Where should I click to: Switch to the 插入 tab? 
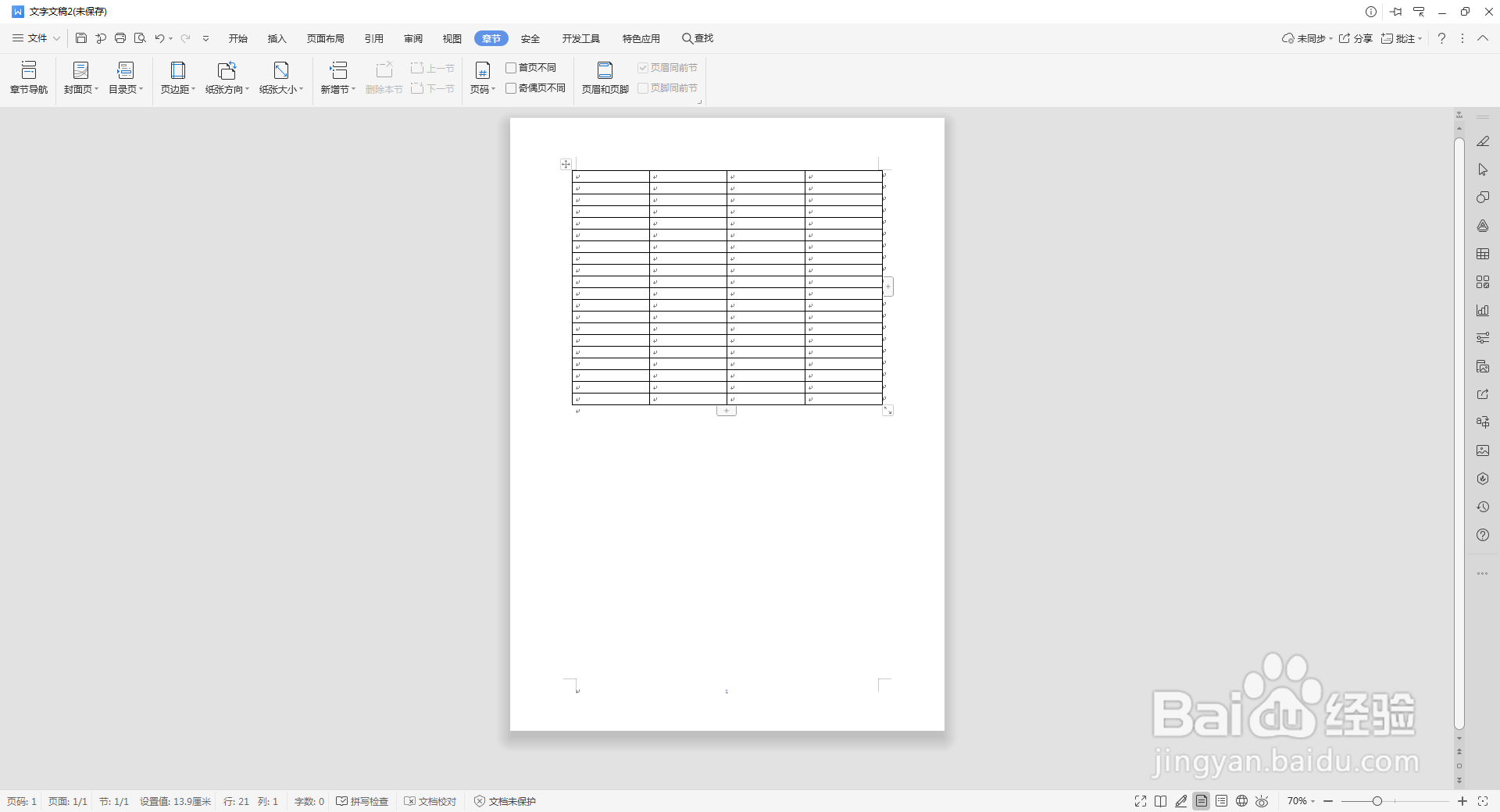pyautogui.click(x=277, y=38)
